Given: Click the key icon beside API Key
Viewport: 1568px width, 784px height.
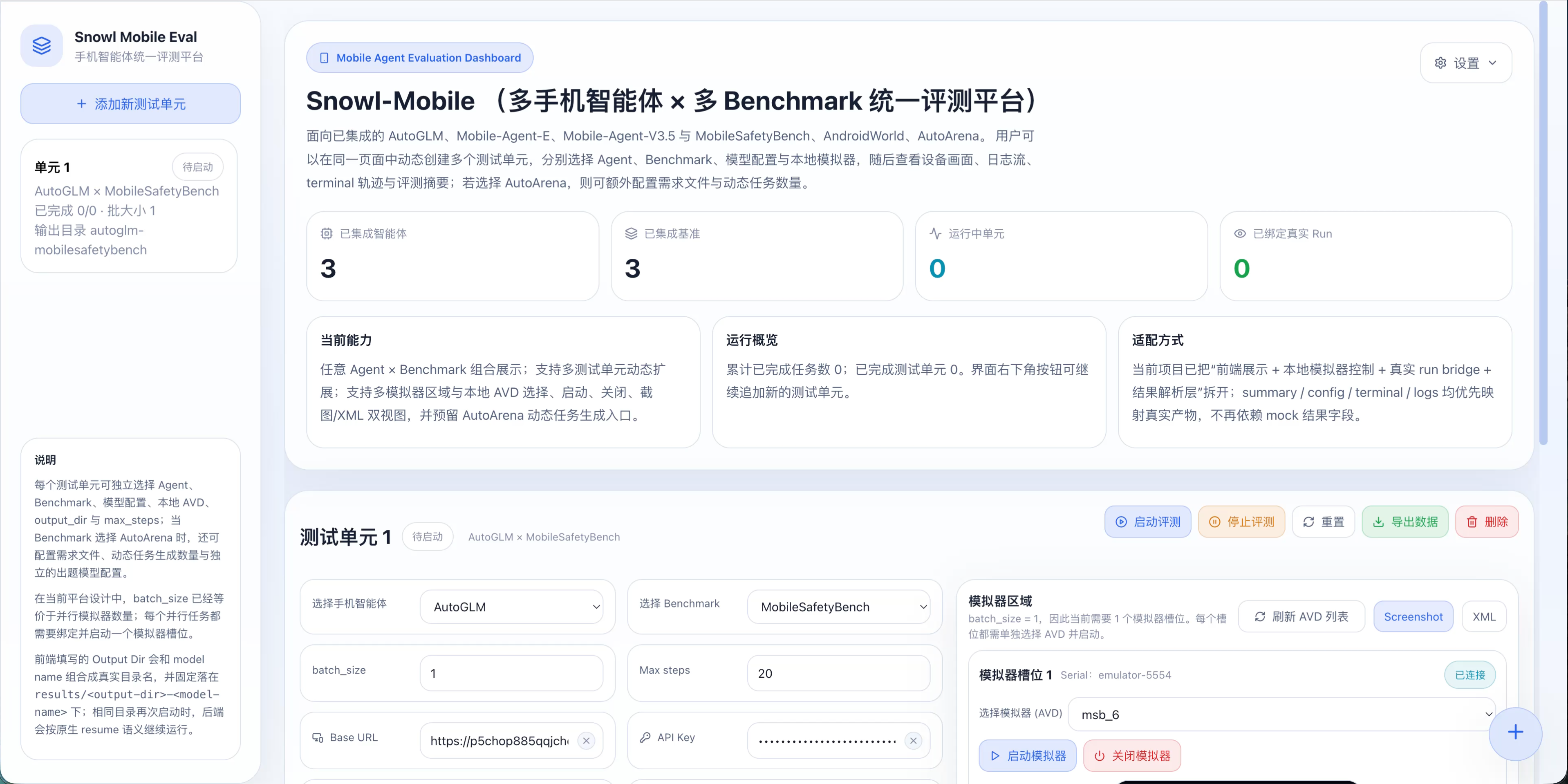Looking at the screenshot, I should (x=645, y=737).
